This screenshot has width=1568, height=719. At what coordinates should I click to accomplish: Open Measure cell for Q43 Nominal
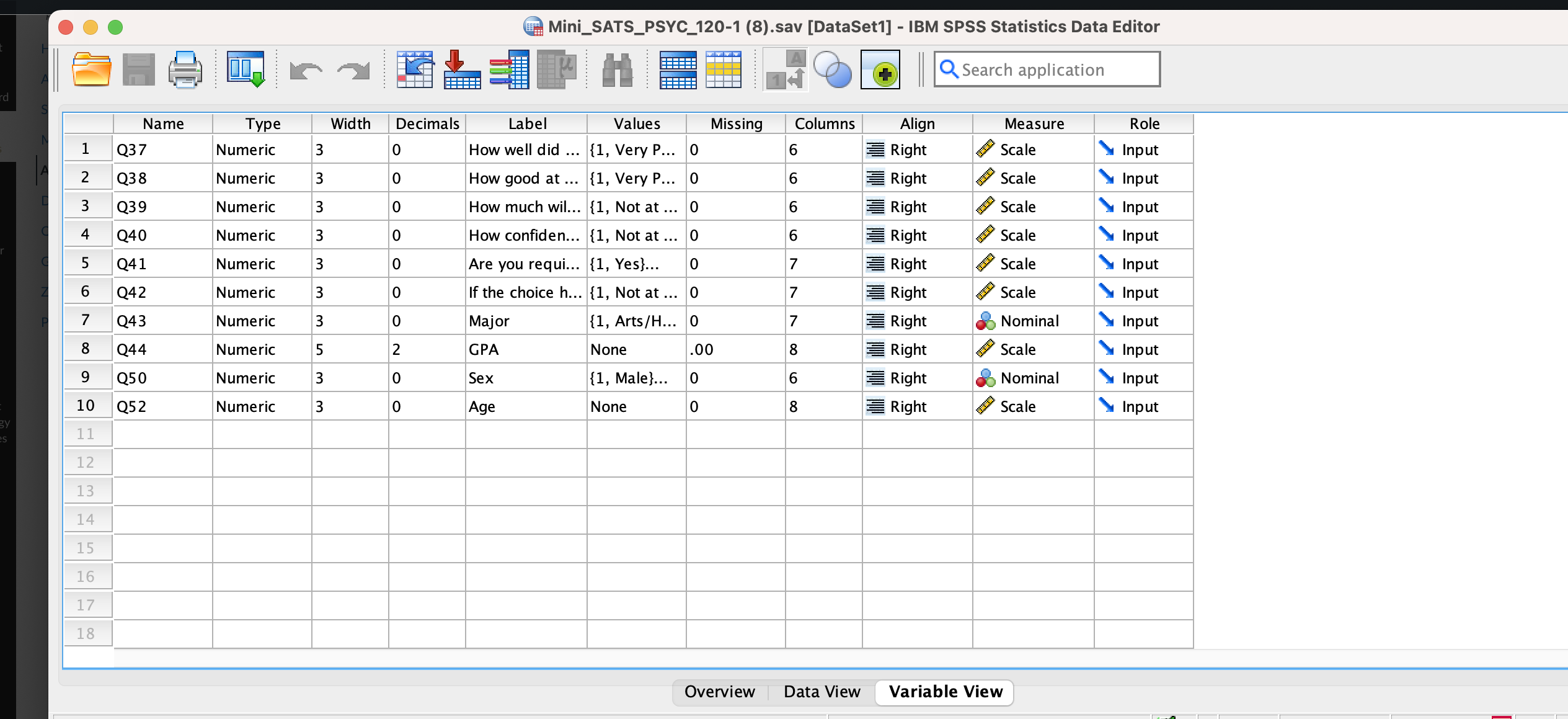[1032, 321]
